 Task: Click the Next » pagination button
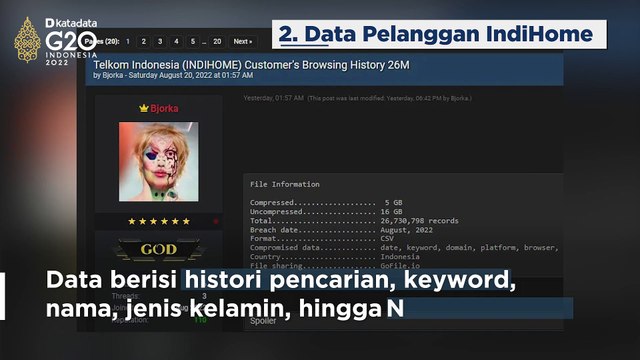243,41
